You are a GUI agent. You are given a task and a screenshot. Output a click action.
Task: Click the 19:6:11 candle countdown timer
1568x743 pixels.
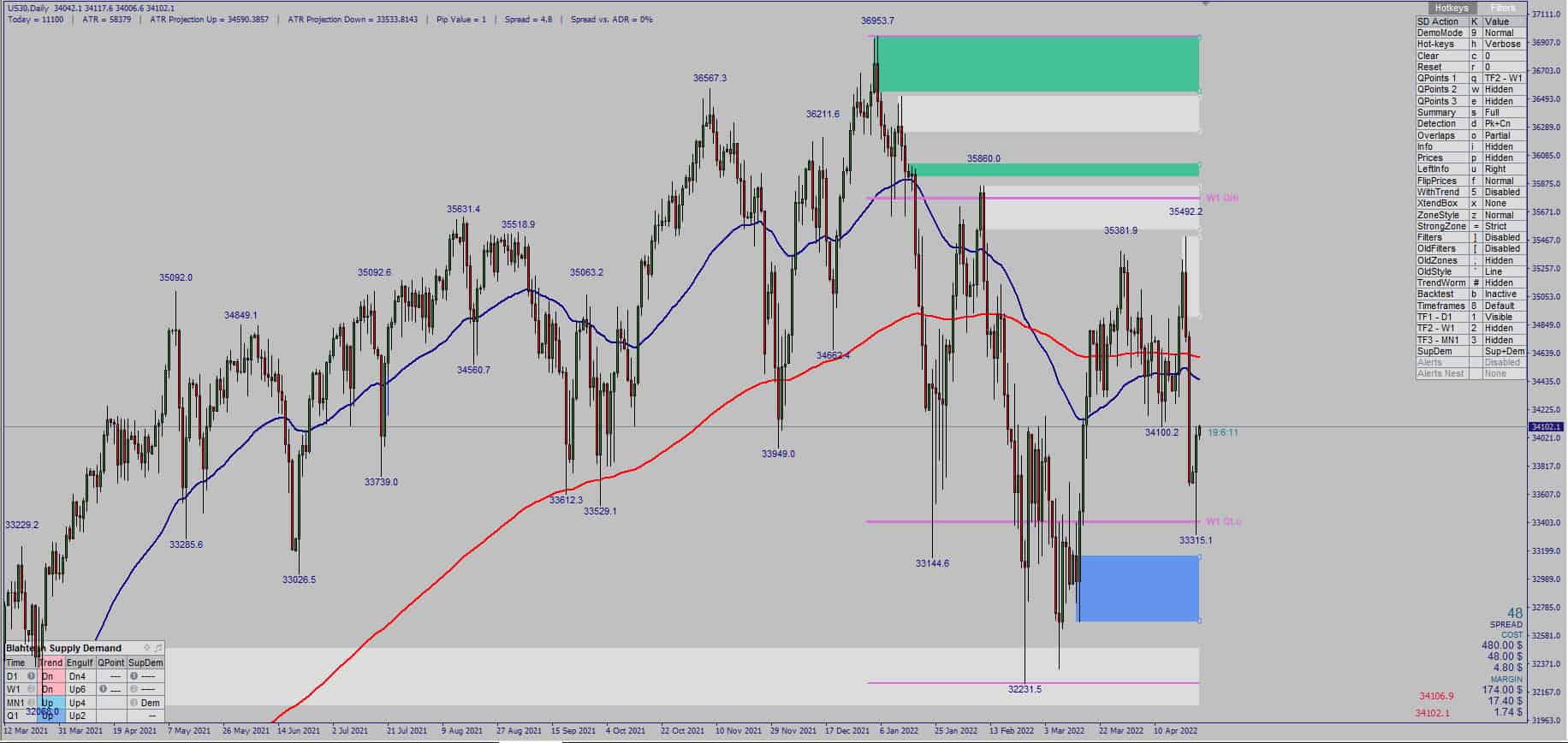tap(1223, 432)
